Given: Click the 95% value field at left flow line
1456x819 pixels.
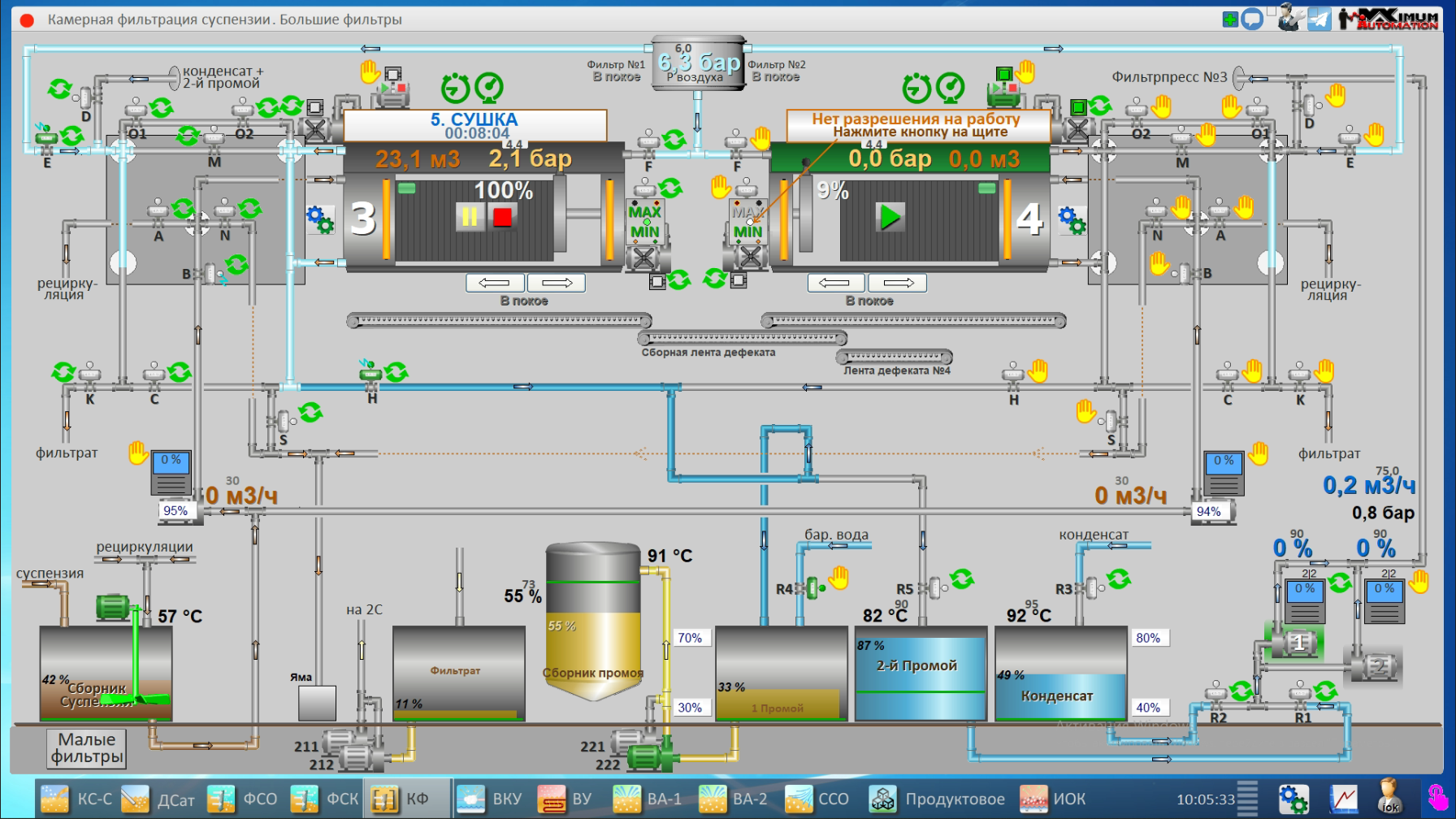Looking at the screenshot, I should 175,510.
